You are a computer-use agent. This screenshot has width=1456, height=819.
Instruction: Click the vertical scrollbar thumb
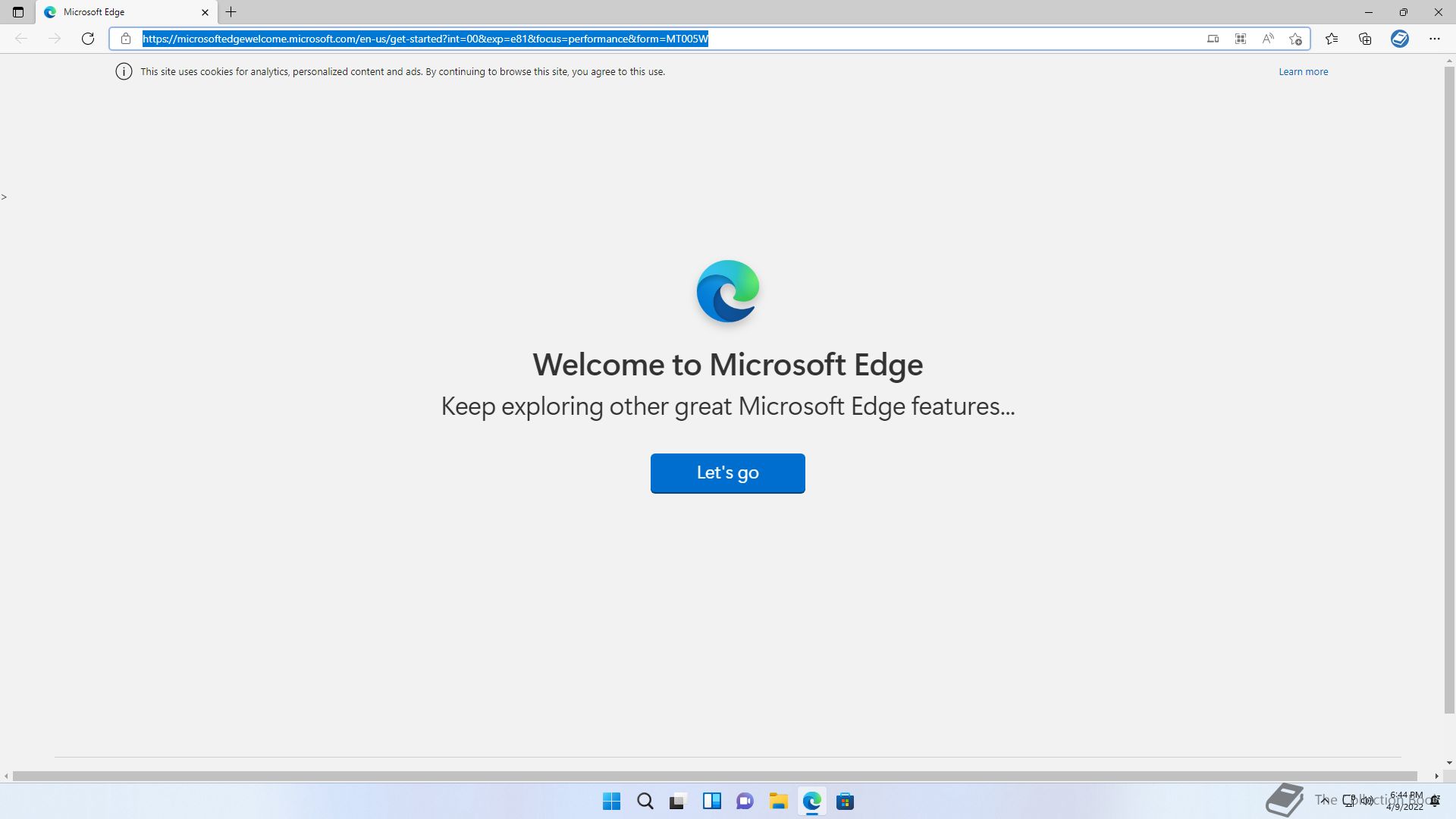1449,391
